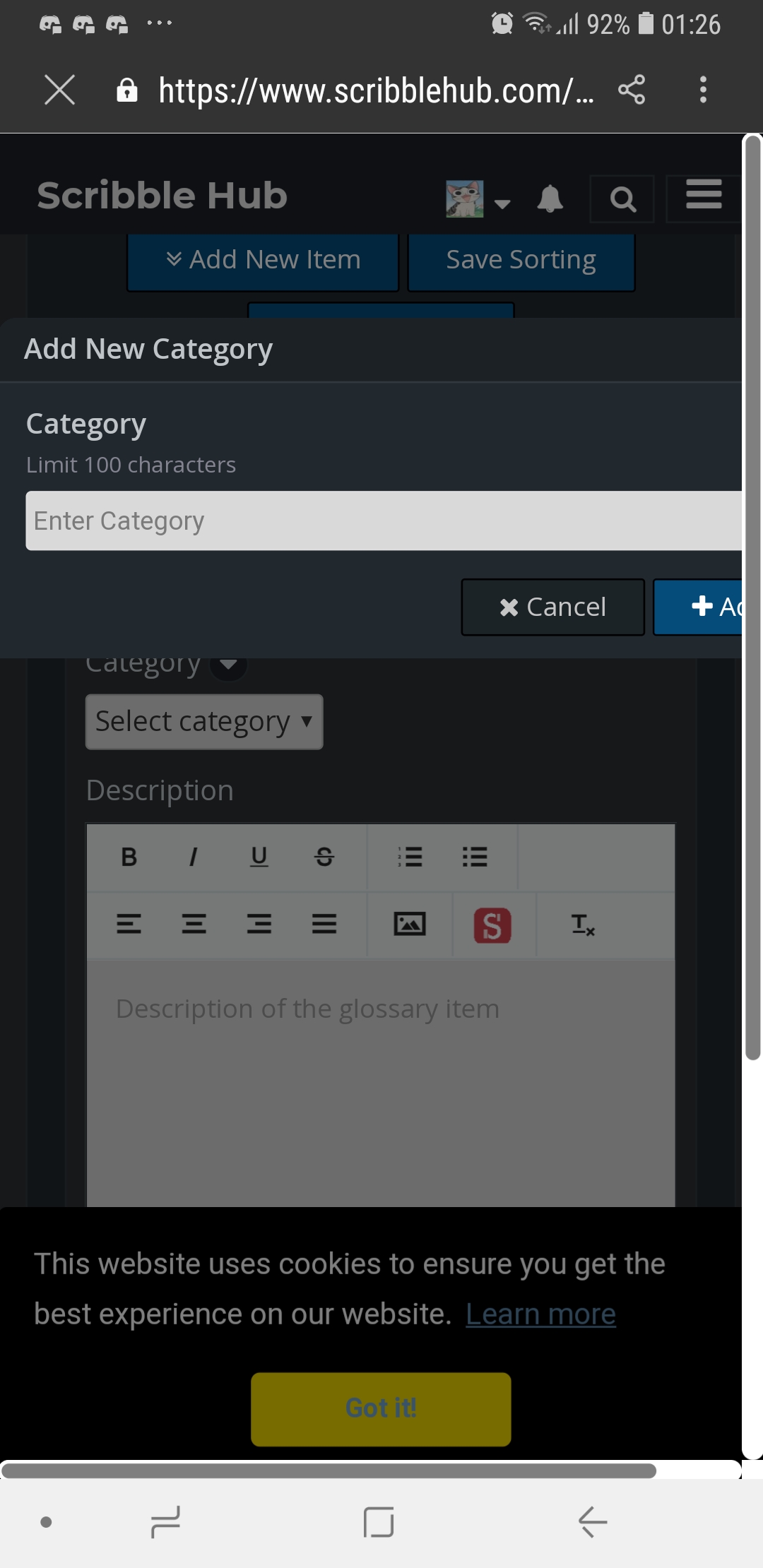Image resolution: width=763 pixels, height=1568 pixels.
Task: Open the notifications bell
Action: (550, 199)
